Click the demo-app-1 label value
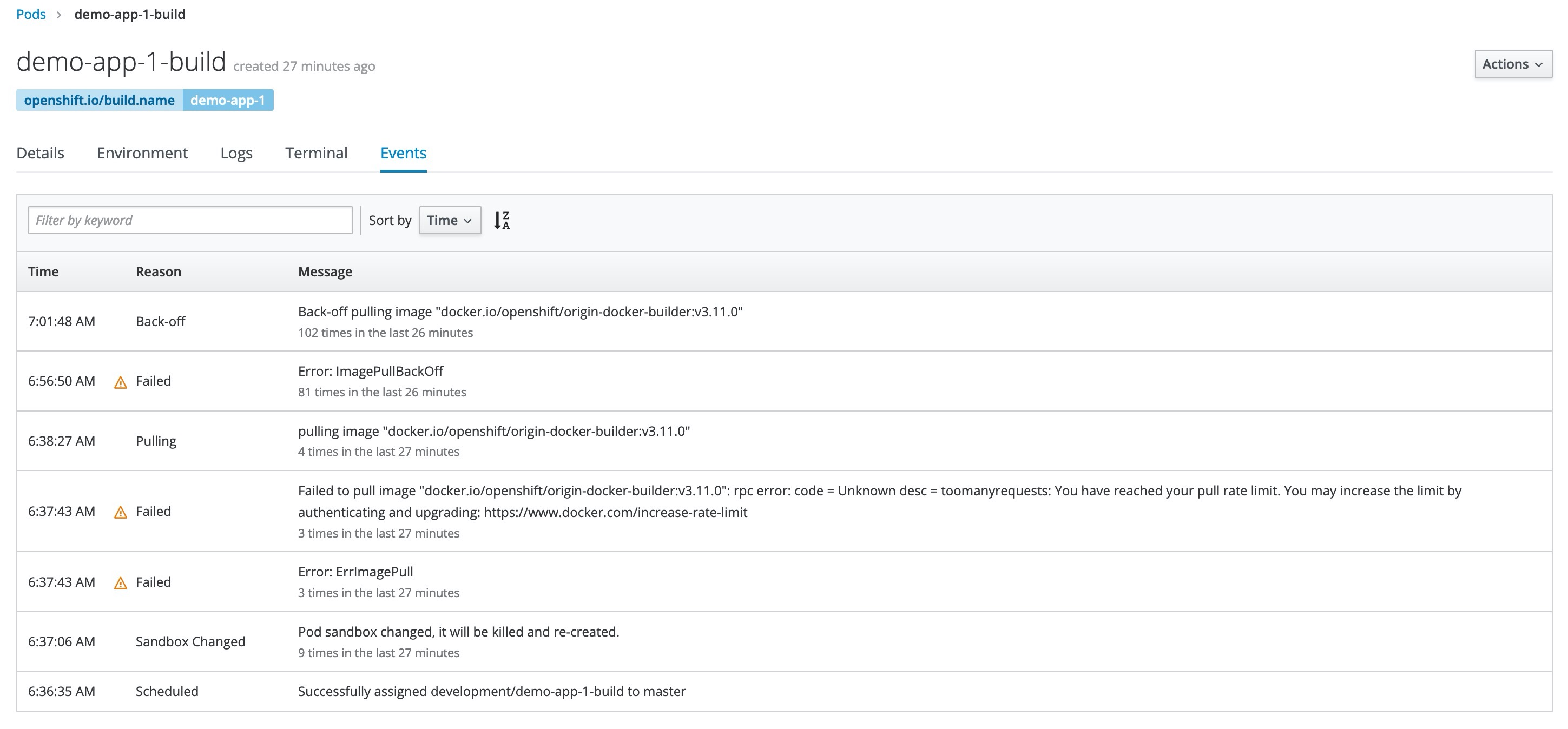 (x=228, y=101)
